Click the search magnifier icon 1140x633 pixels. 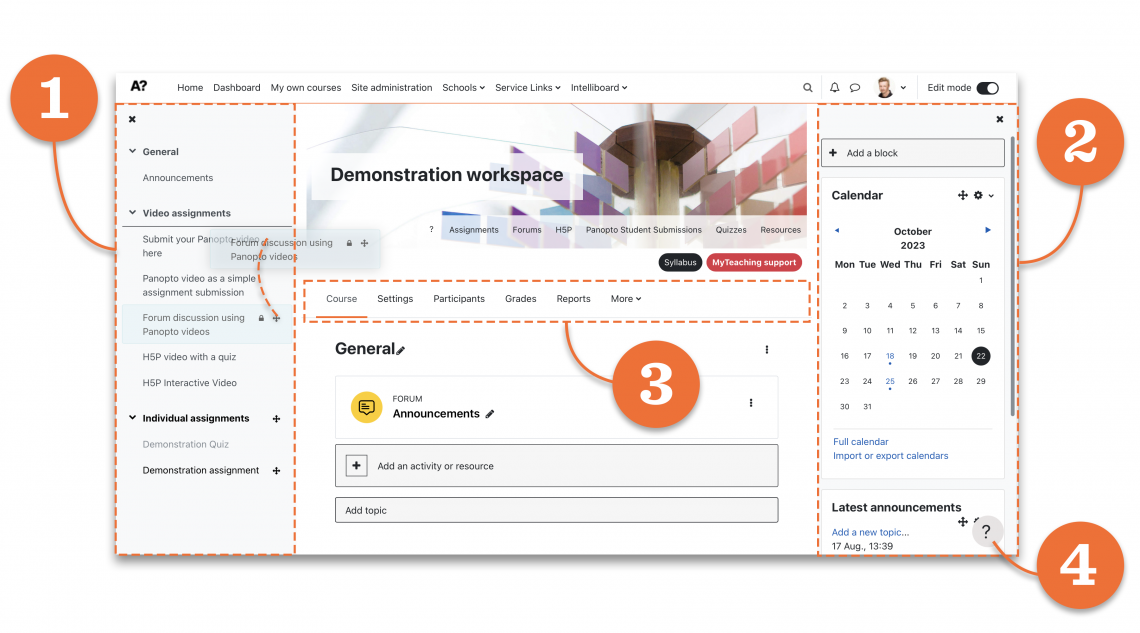coord(808,88)
